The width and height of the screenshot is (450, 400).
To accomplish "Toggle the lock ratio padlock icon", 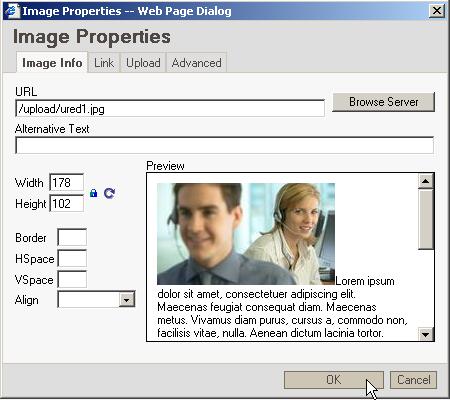I will (93, 193).
